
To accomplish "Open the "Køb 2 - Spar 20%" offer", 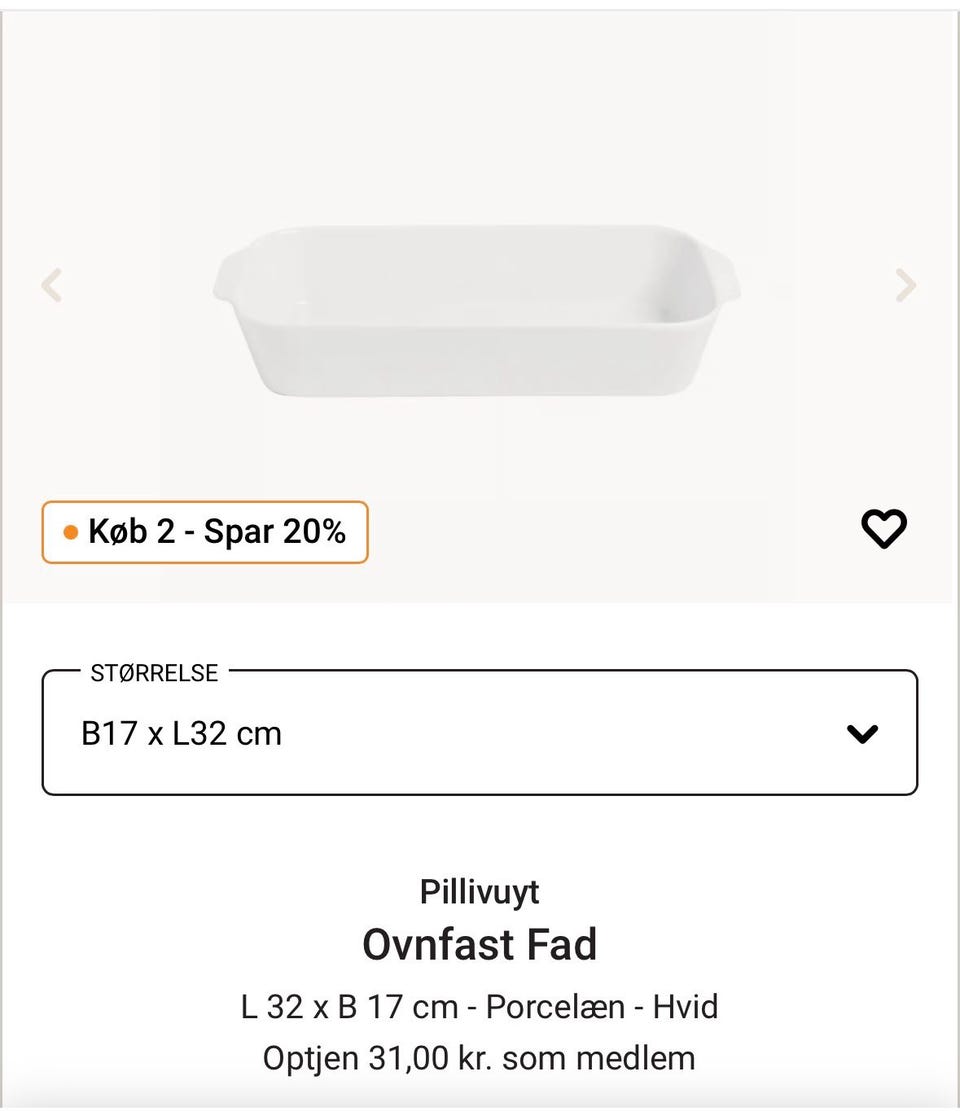I will [x=205, y=532].
